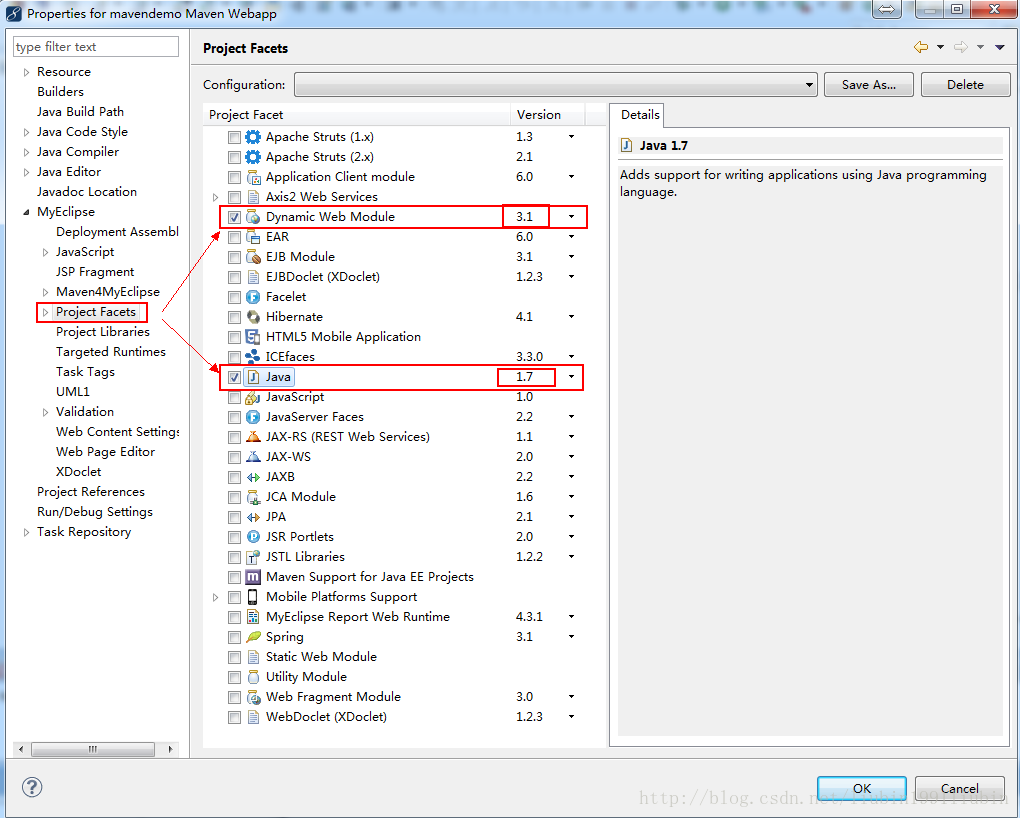Click the JavaServer Faces icon
This screenshot has width=1020, height=818.
pyautogui.click(x=253, y=417)
